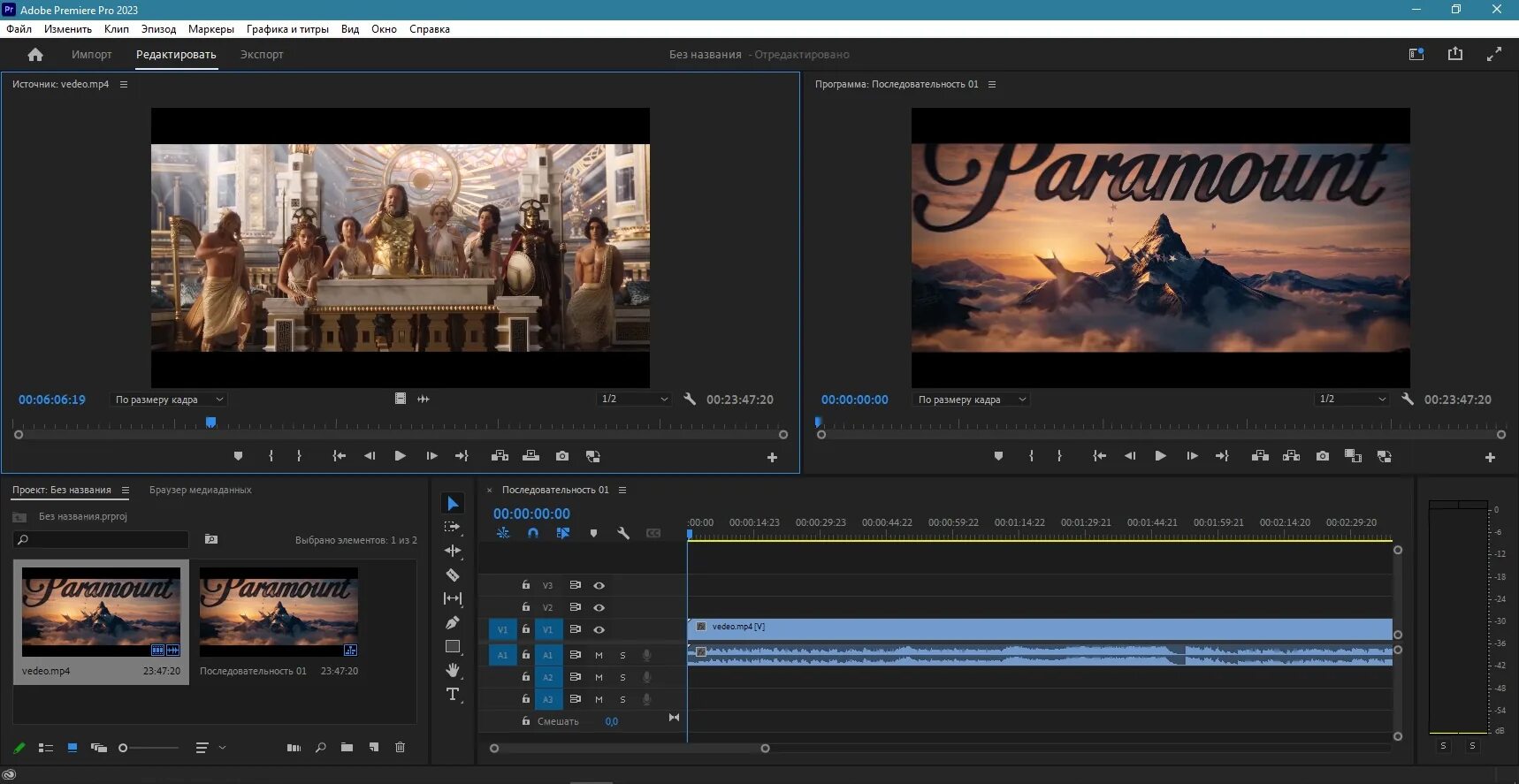
Task: Open Source monitor zoom level dropdown
Action: (x=168, y=400)
